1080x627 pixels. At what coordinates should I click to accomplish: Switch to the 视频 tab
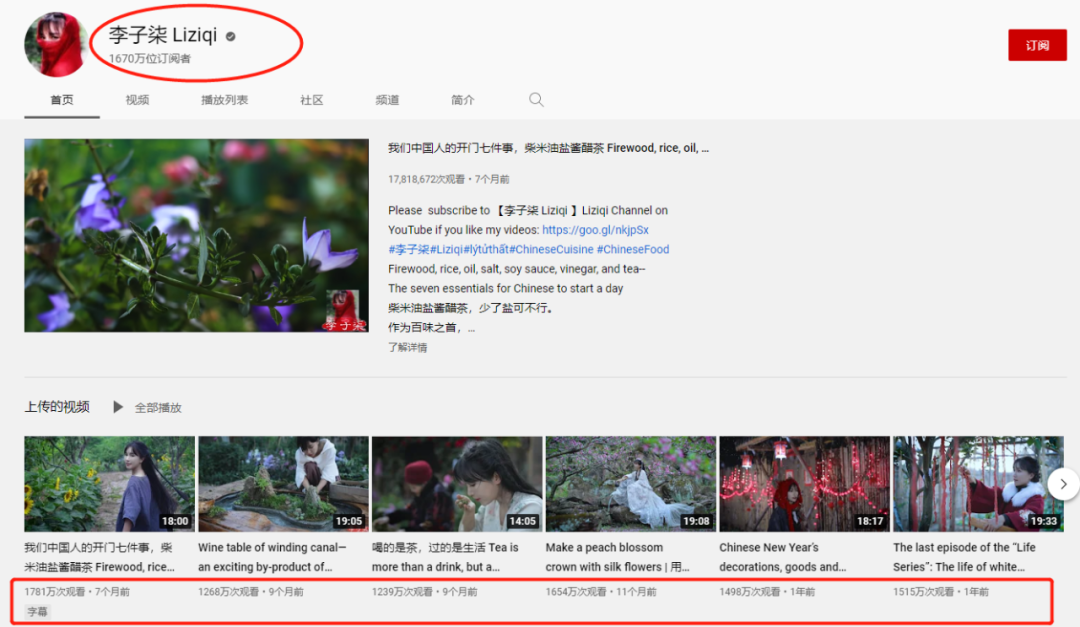pyautogui.click(x=137, y=100)
